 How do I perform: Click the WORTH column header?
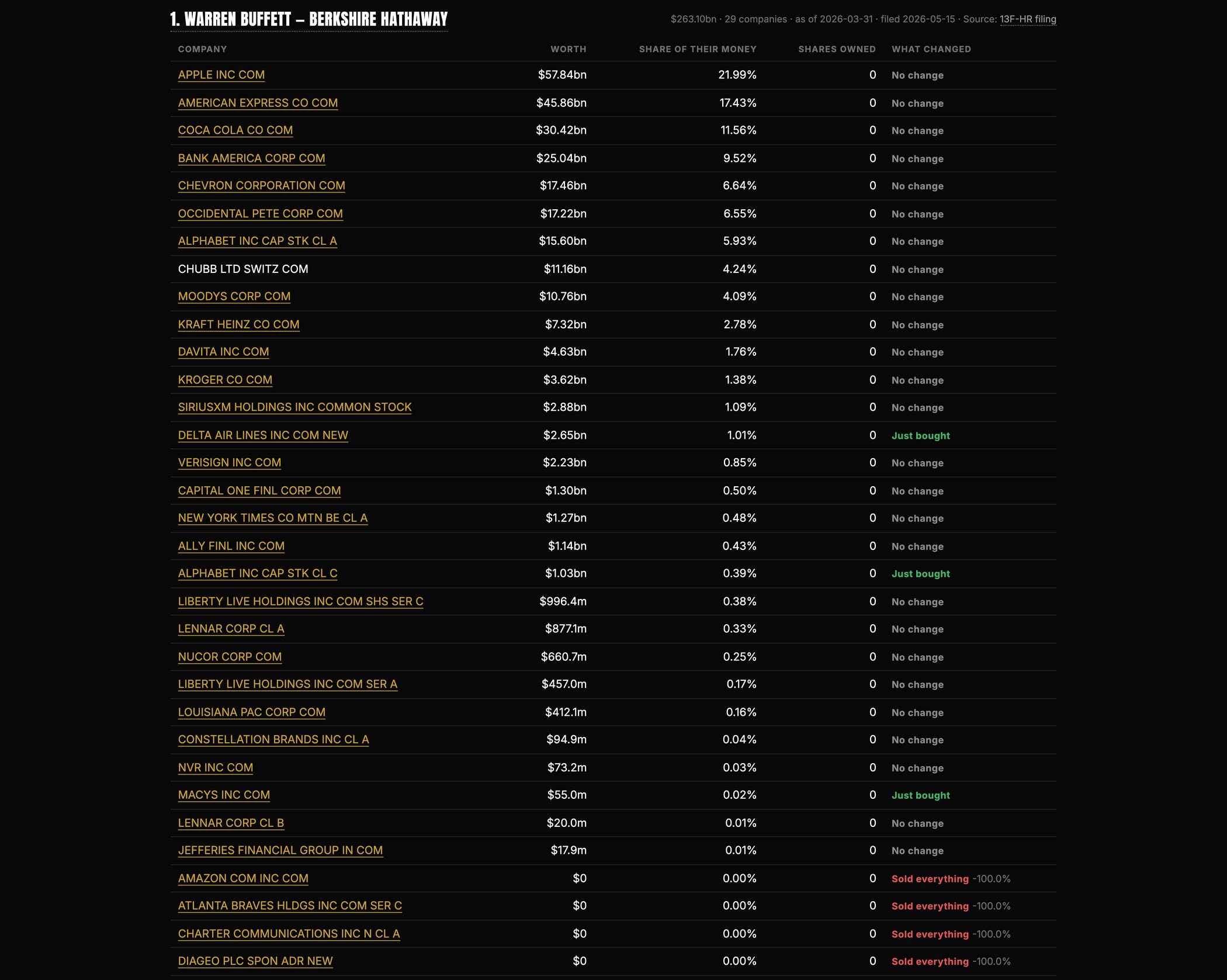pos(569,49)
